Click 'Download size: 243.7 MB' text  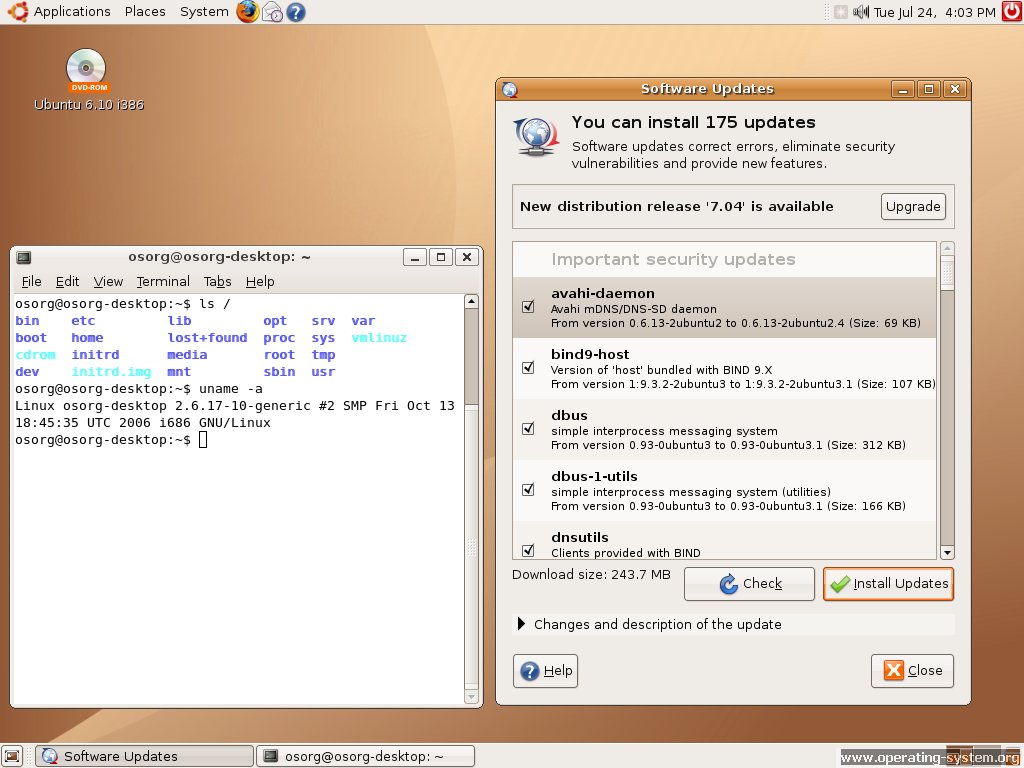[x=591, y=575]
